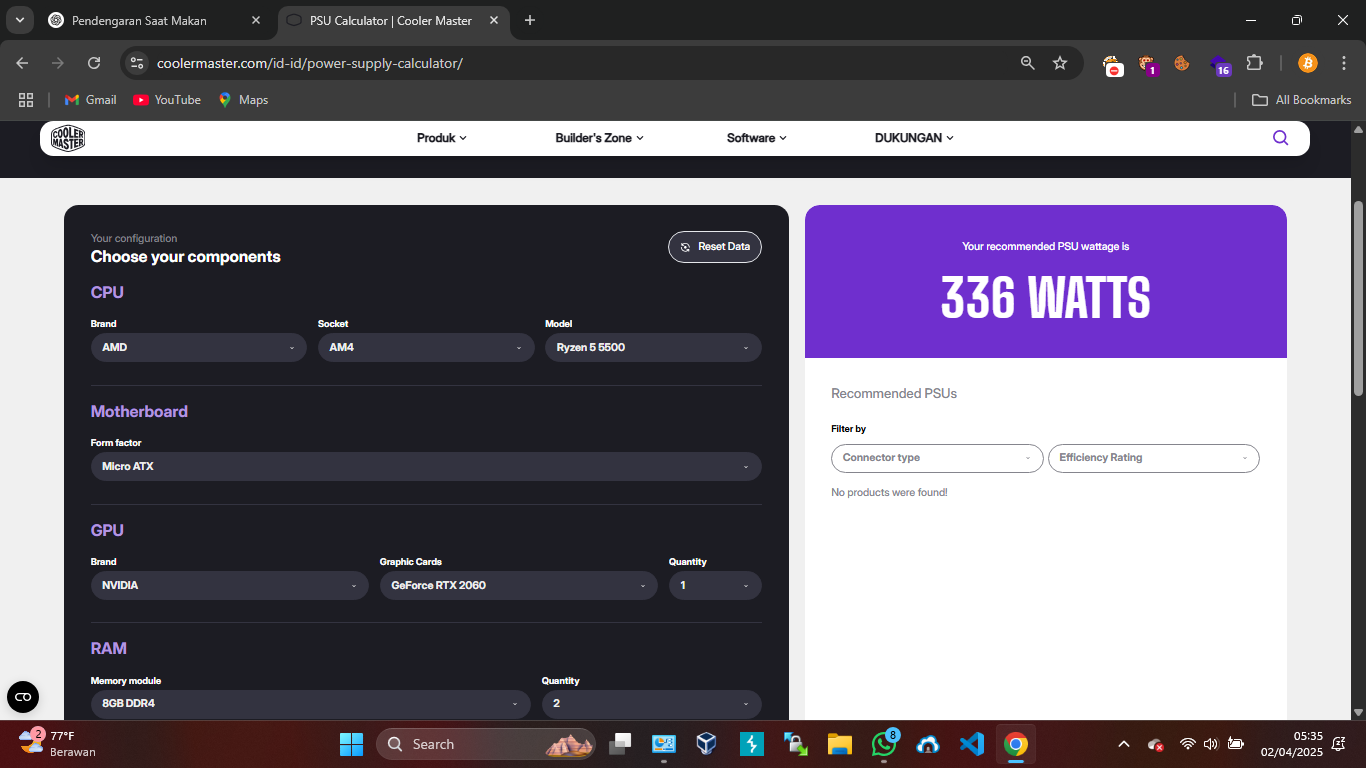
Task: Open the Socket dropdown showing AM4
Action: [426, 348]
